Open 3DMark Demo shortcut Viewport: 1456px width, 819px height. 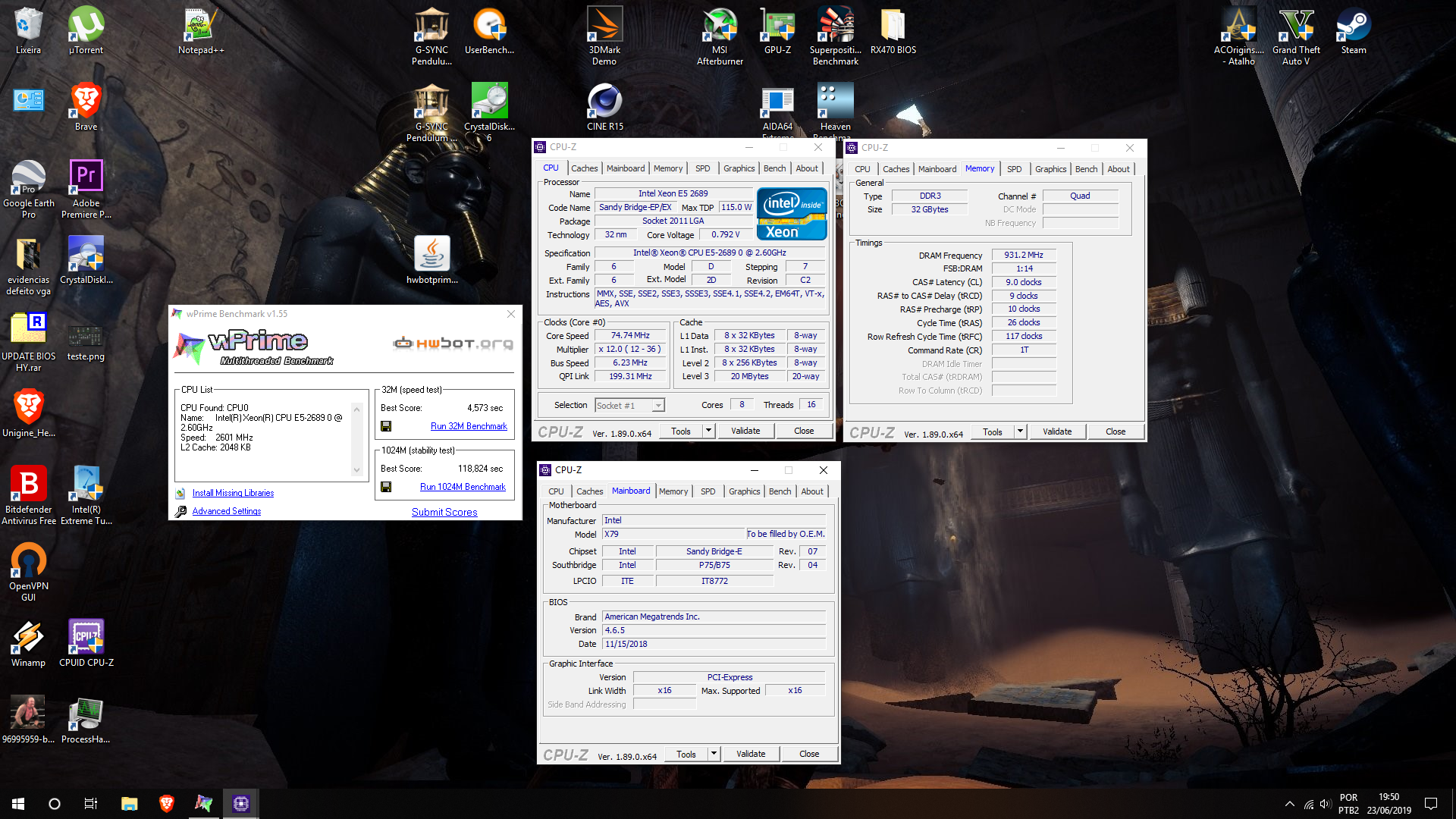[x=604, y=36]
